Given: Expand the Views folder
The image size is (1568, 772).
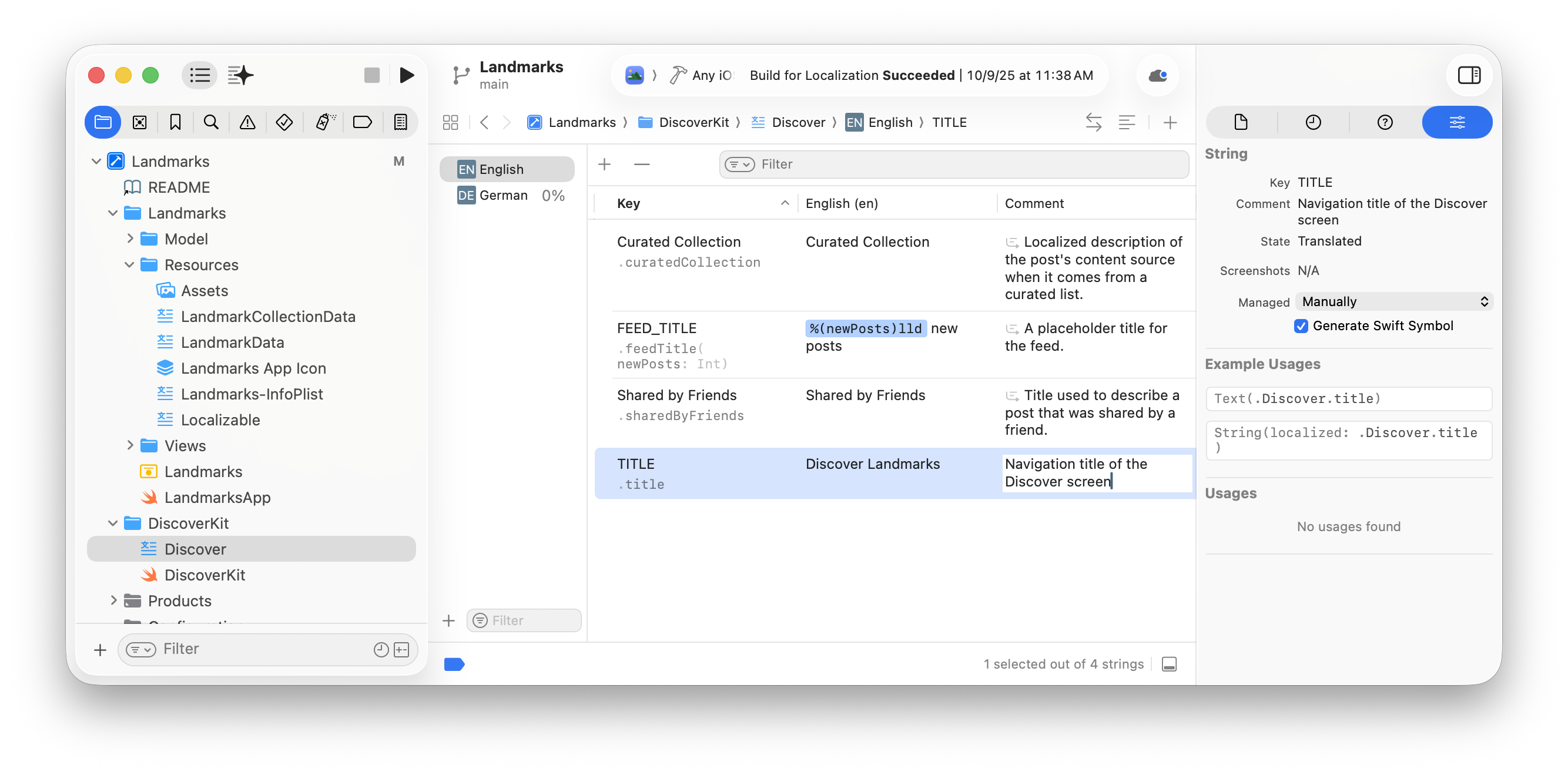Looking at the screenshot, I should tap(130, 445).
